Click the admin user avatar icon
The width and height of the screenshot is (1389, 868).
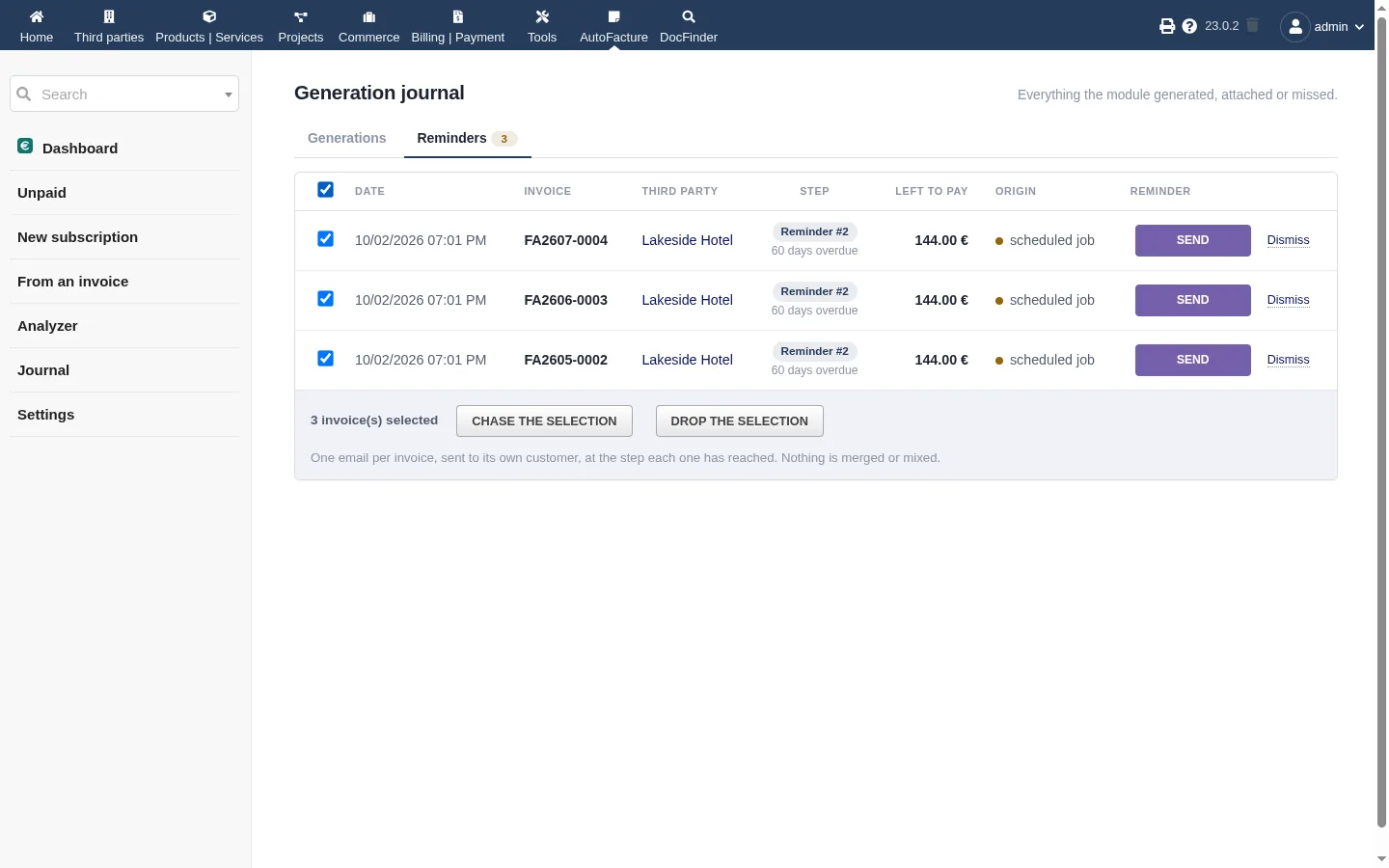(x=1295, y=26)
